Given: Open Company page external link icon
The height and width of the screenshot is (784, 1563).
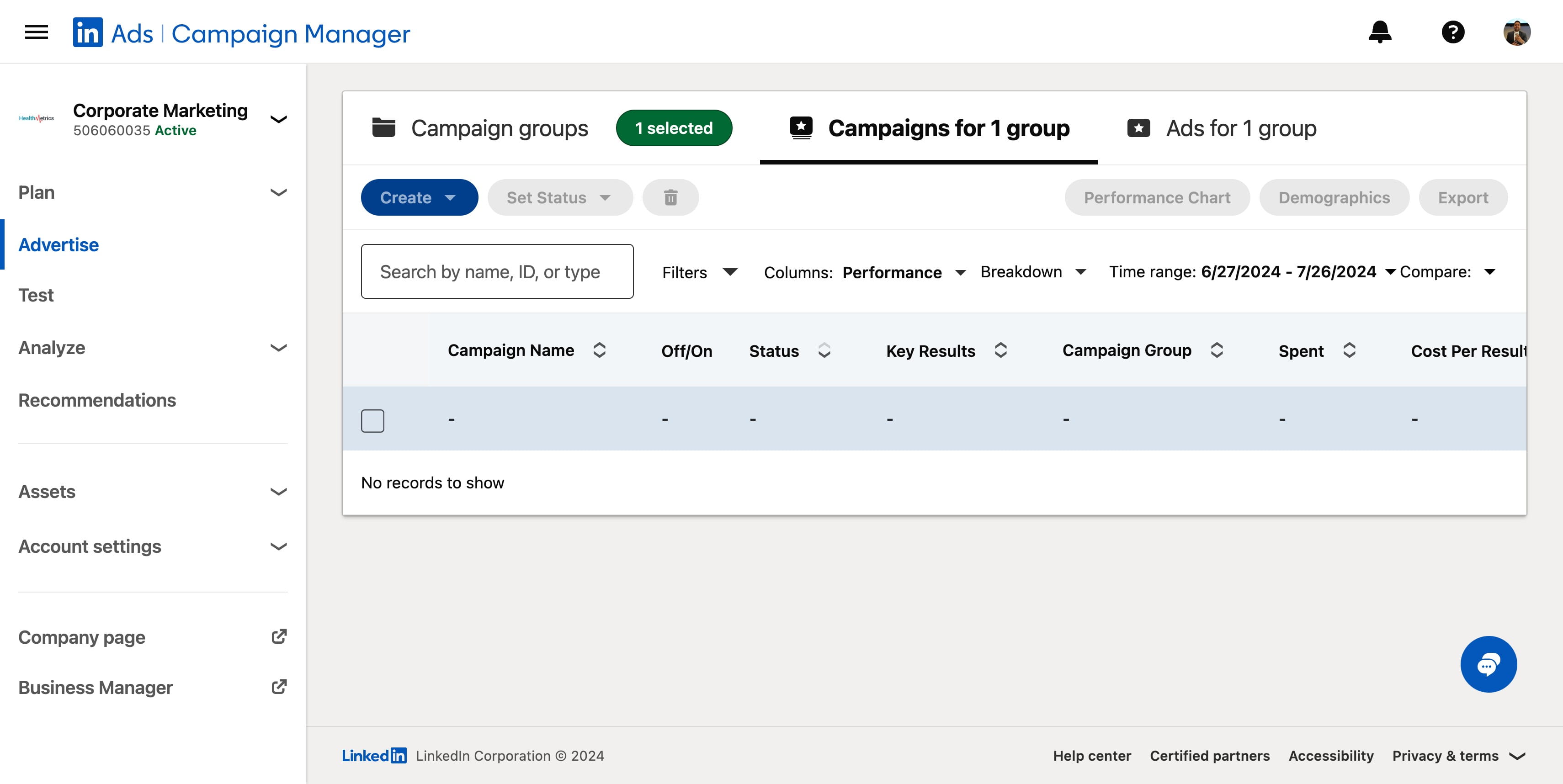Looking at the screenshot, I should coord(279,637).
